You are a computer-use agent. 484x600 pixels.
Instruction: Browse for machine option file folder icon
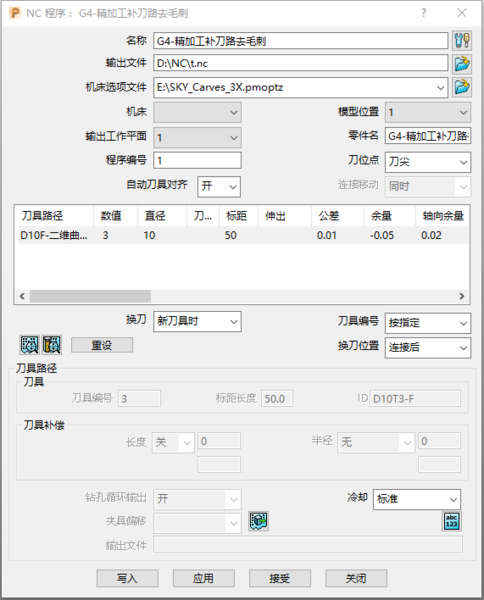tap(461, 87)
